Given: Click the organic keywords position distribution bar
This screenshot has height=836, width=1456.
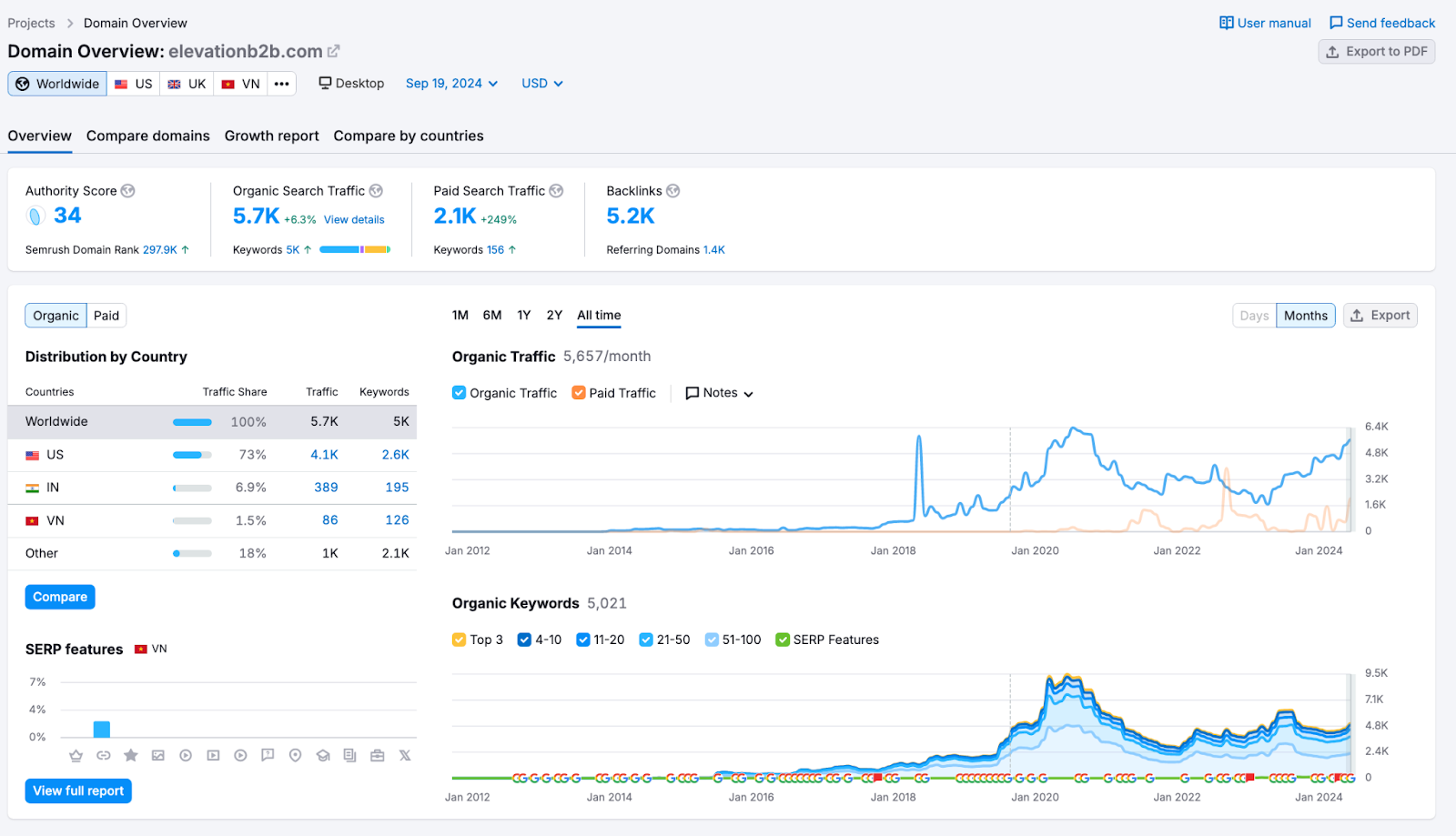Looking at the screenshot, I should 355,249.
